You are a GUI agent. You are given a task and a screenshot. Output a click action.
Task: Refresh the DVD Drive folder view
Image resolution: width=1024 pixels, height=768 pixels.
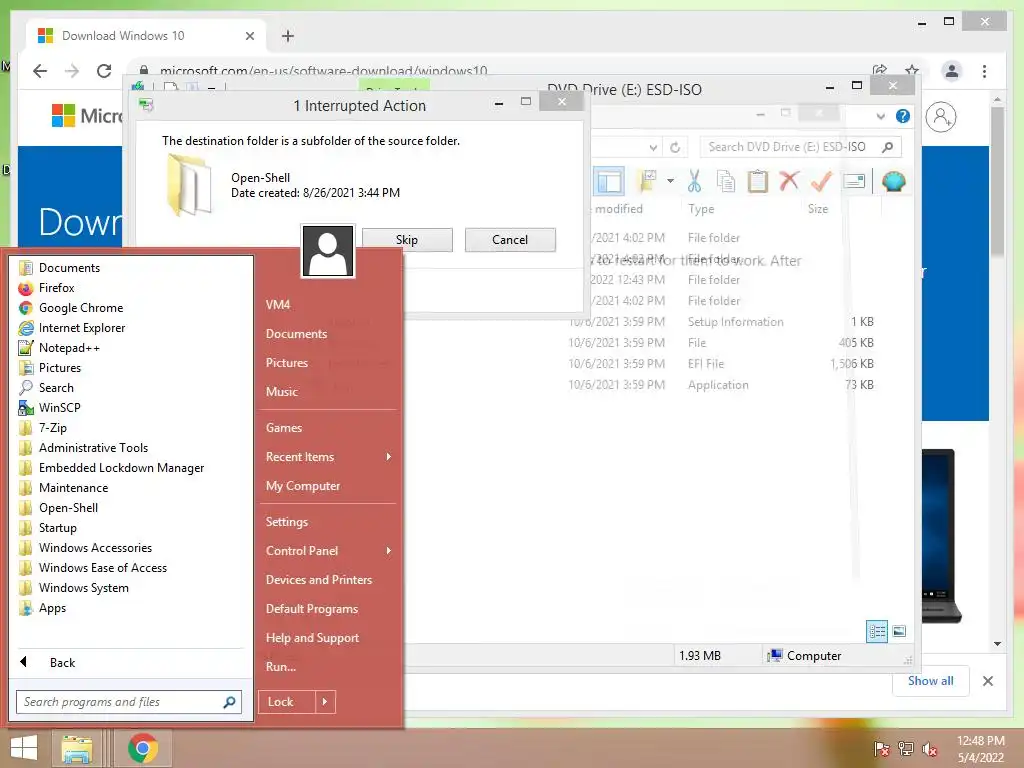[x=675, y=147]
